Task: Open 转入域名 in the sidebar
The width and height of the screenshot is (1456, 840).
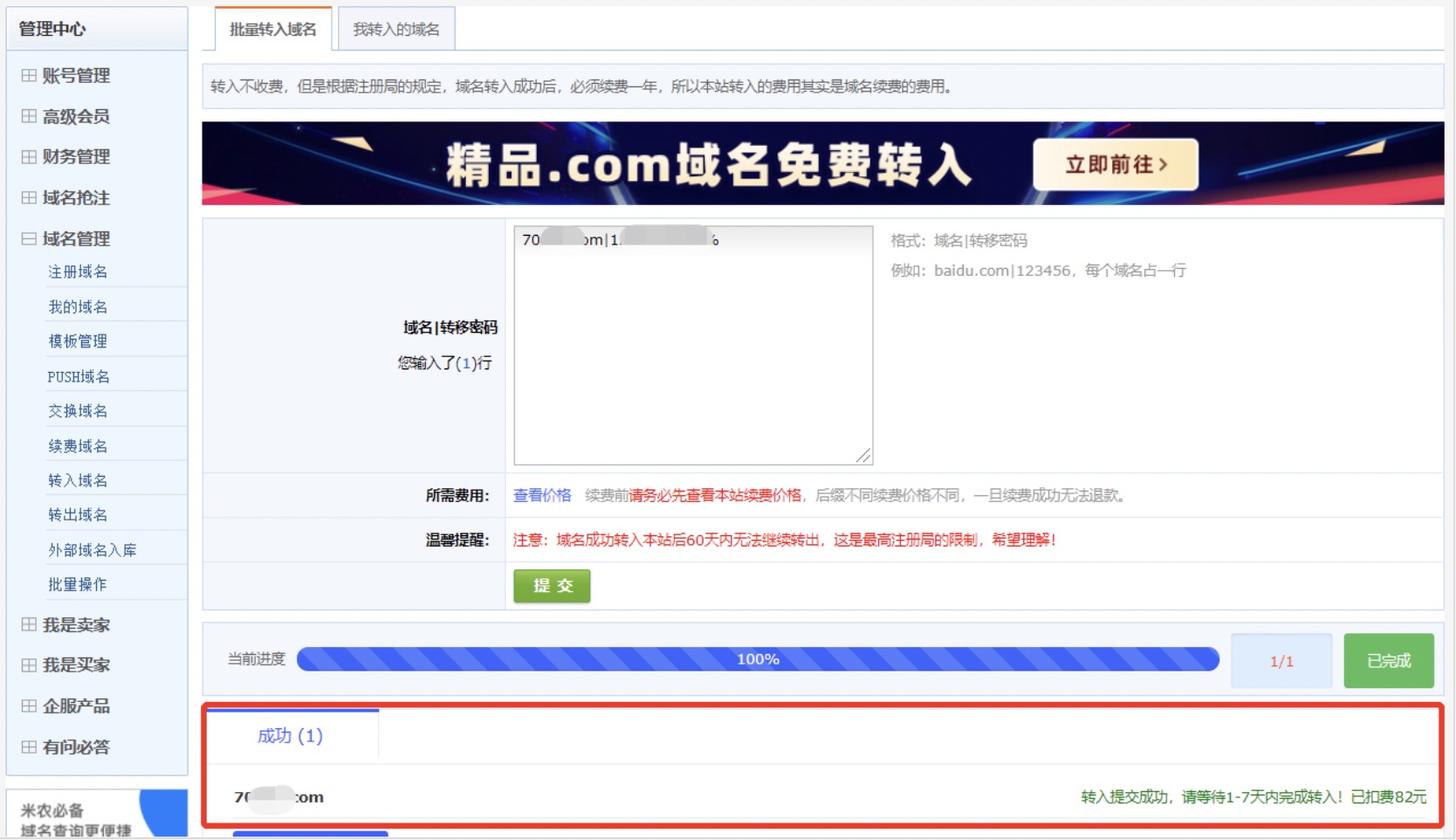Action: click(78, 480)
